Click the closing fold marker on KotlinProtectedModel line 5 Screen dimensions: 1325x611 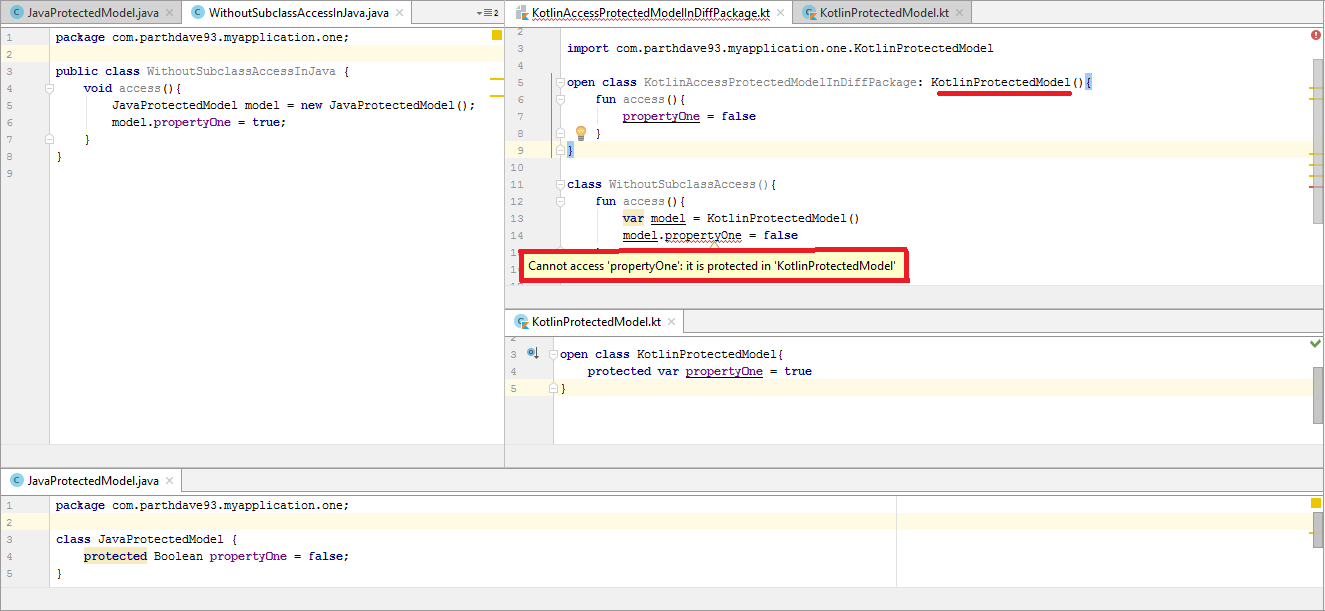click(x=552, y=388)
